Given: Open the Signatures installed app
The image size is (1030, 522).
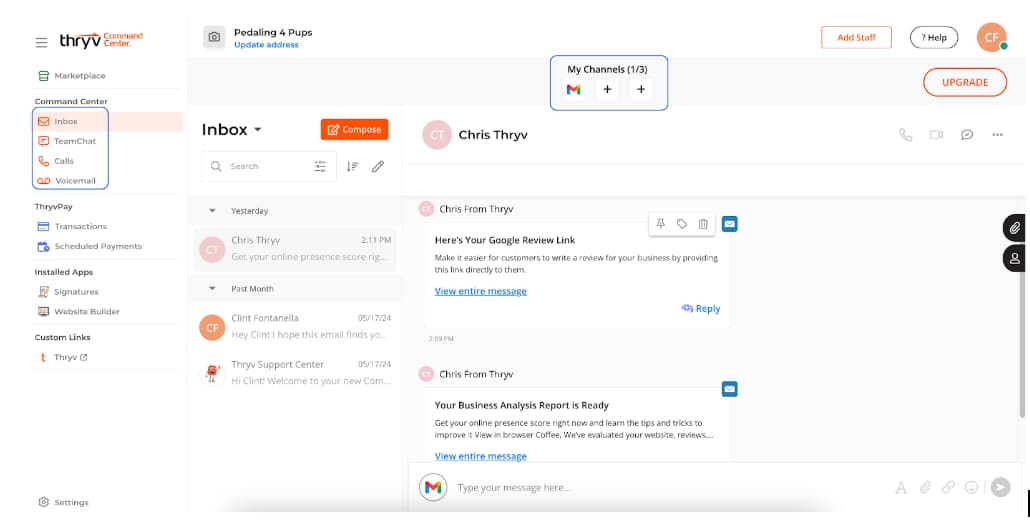Looking at the screenshot, I should (68, 292).
